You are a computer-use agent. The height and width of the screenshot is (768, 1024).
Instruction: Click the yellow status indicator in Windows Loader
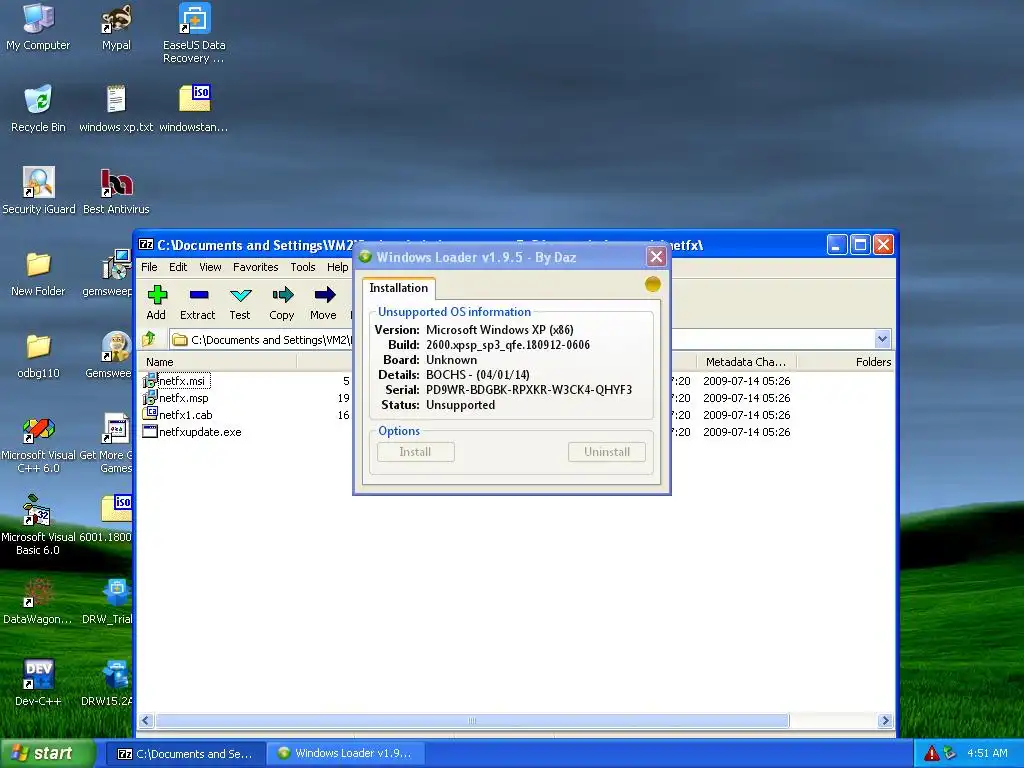point(652,284)
